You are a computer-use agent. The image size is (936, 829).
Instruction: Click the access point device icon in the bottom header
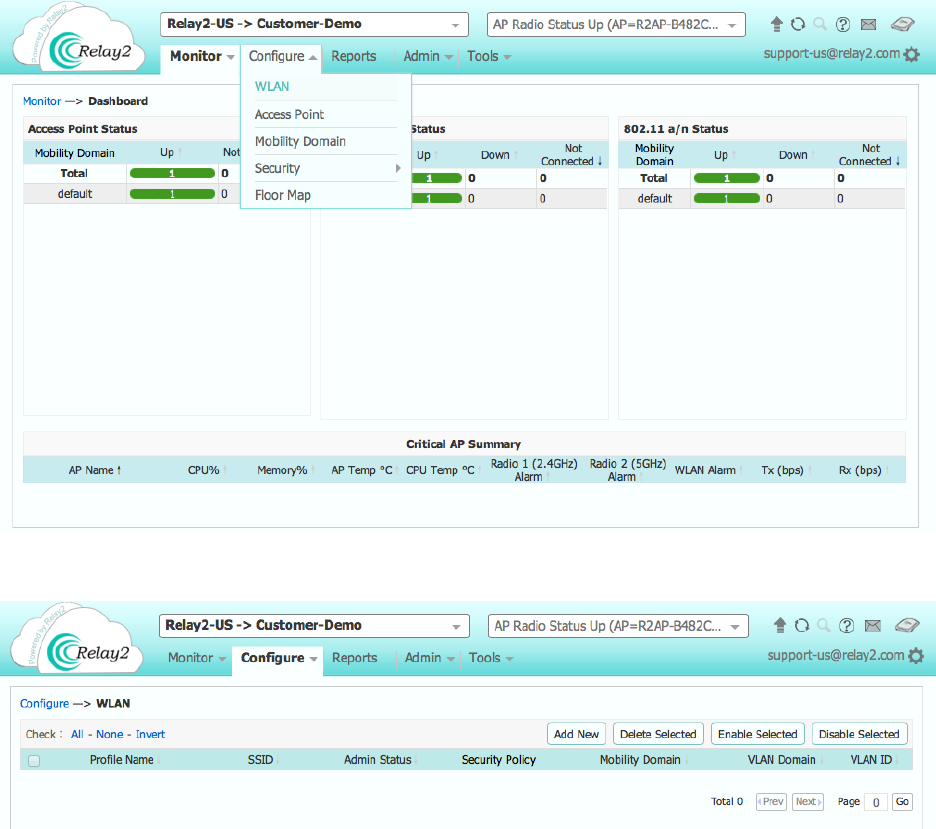click(907, 625)
